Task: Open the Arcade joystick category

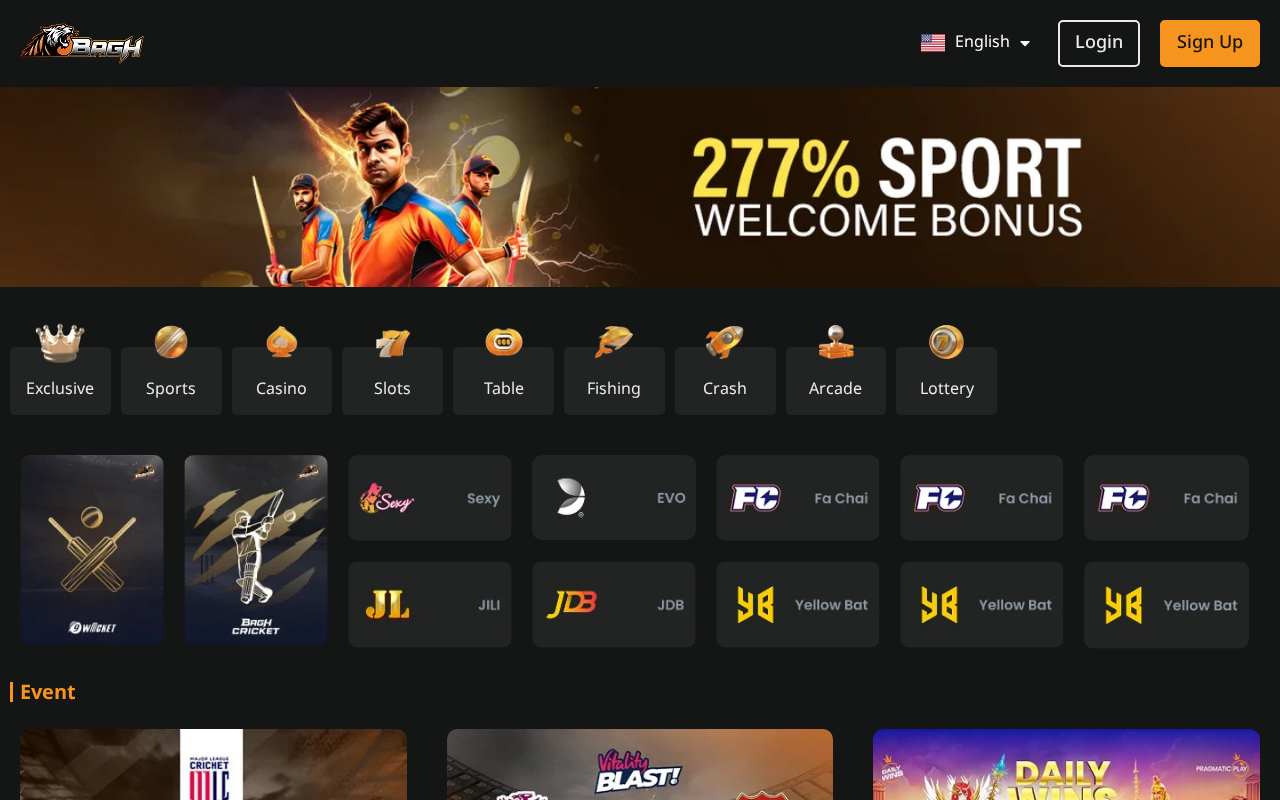Action: [x=836, y=370]
